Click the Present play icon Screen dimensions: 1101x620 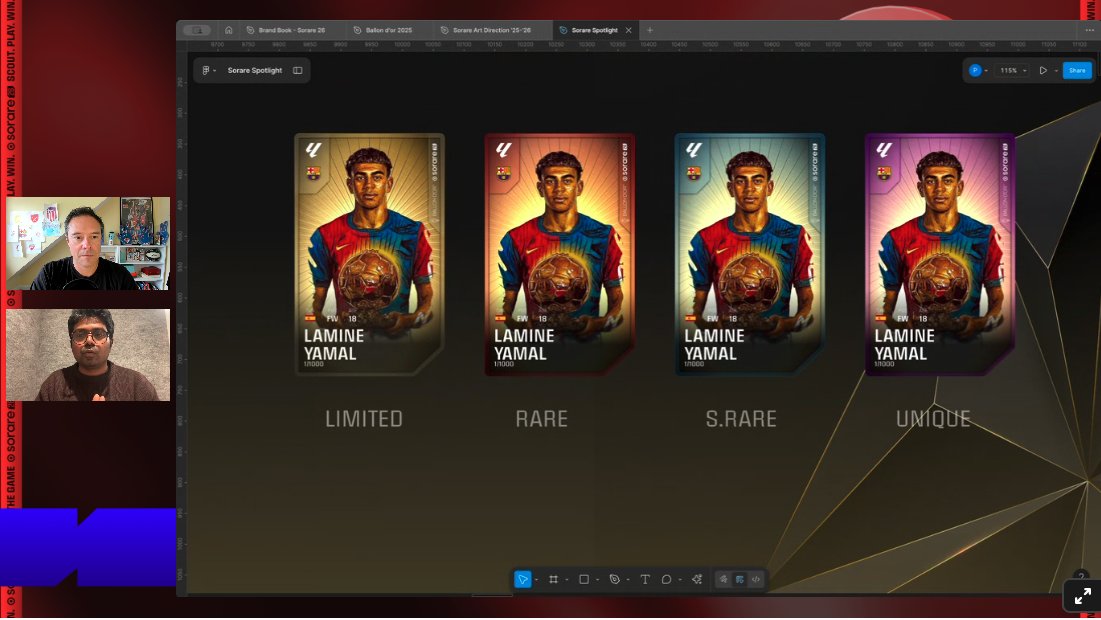click(x=1043, y=70)
